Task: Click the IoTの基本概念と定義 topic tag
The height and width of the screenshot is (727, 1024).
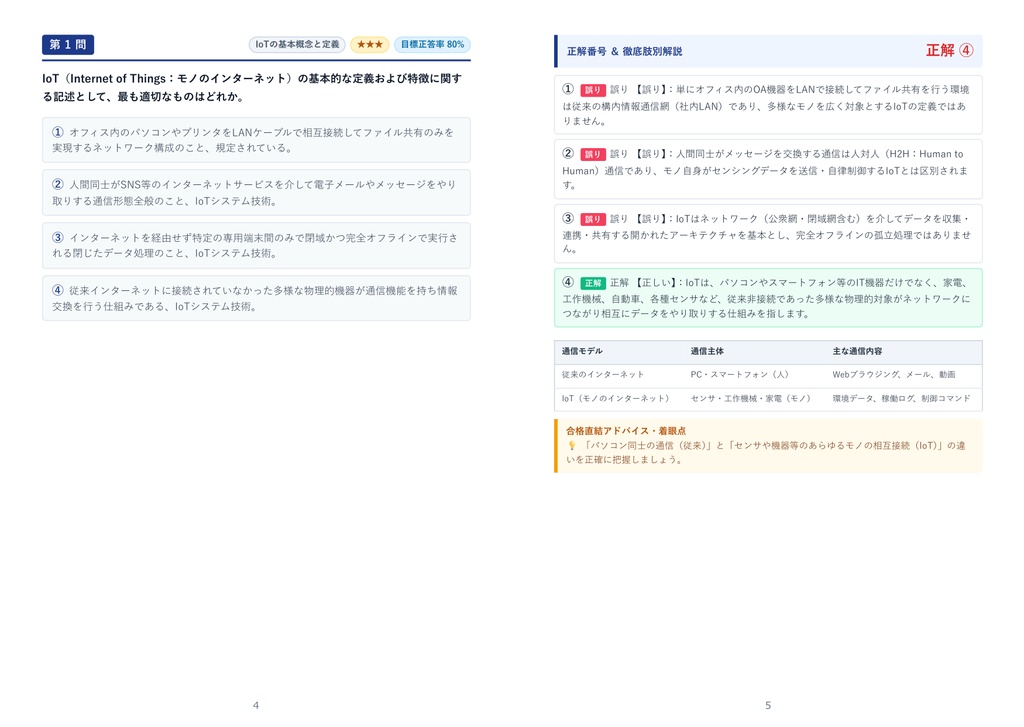Action: coord(297,44)
